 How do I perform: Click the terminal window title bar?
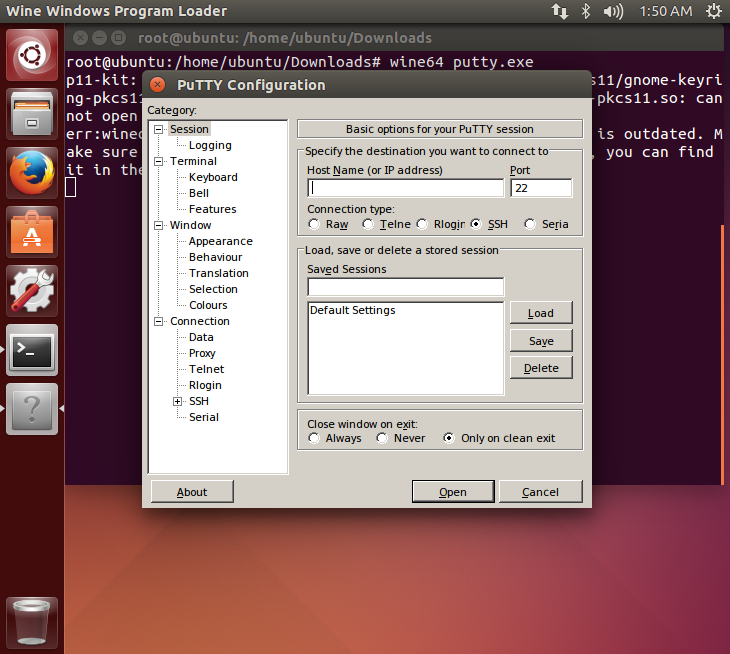click(x=394, y=38)
